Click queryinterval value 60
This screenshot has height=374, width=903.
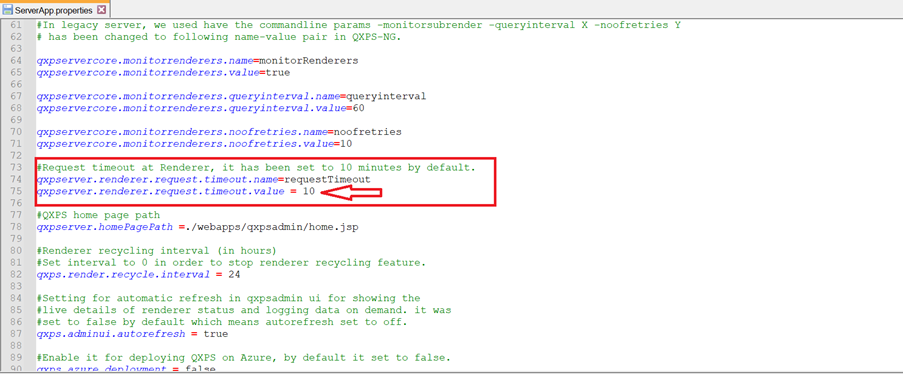coord(359,108)
